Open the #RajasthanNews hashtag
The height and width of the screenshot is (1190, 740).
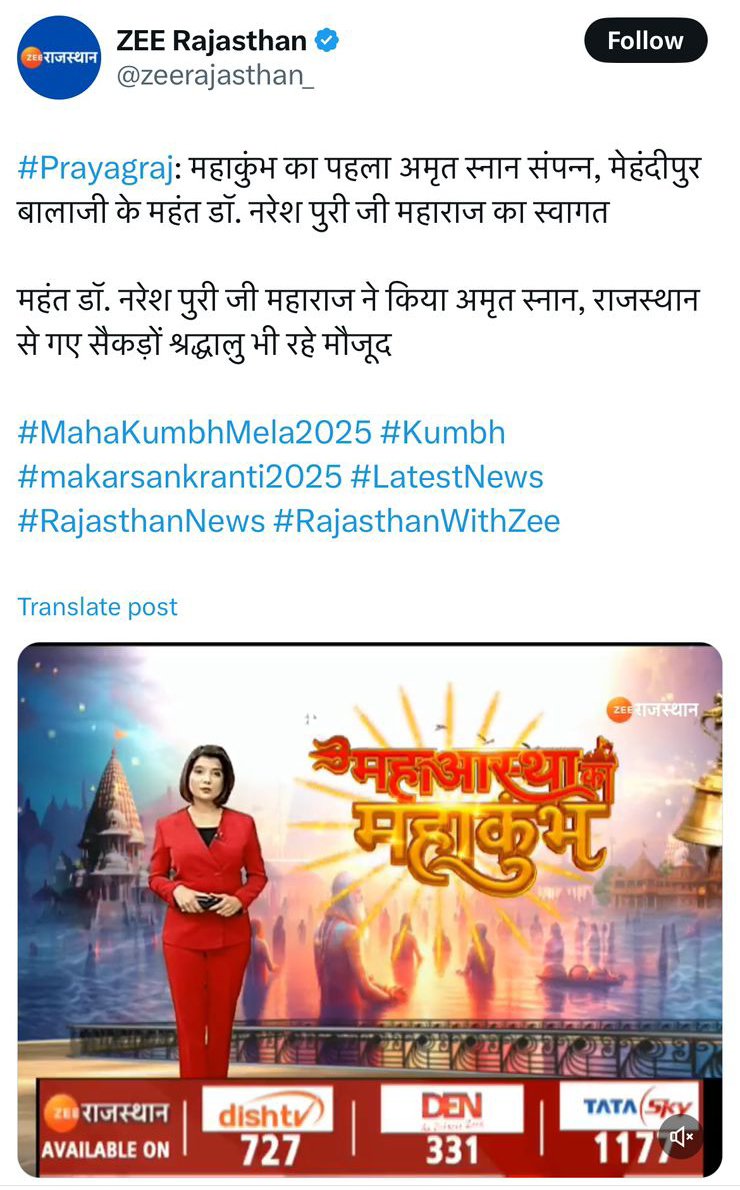[x=141, y=521]
